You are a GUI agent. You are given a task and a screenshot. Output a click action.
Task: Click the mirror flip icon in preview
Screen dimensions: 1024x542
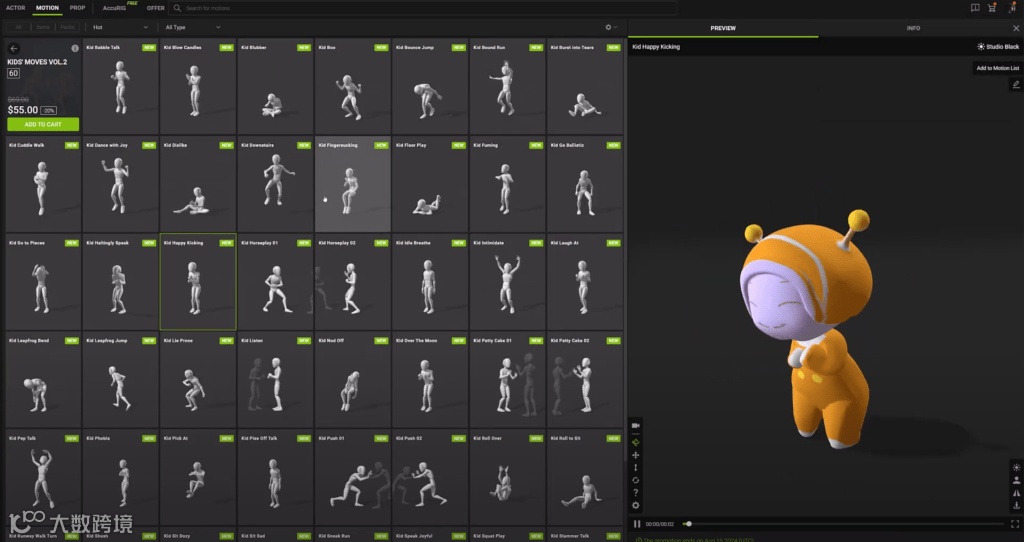pyautogui.click(x=1016, y=493)
